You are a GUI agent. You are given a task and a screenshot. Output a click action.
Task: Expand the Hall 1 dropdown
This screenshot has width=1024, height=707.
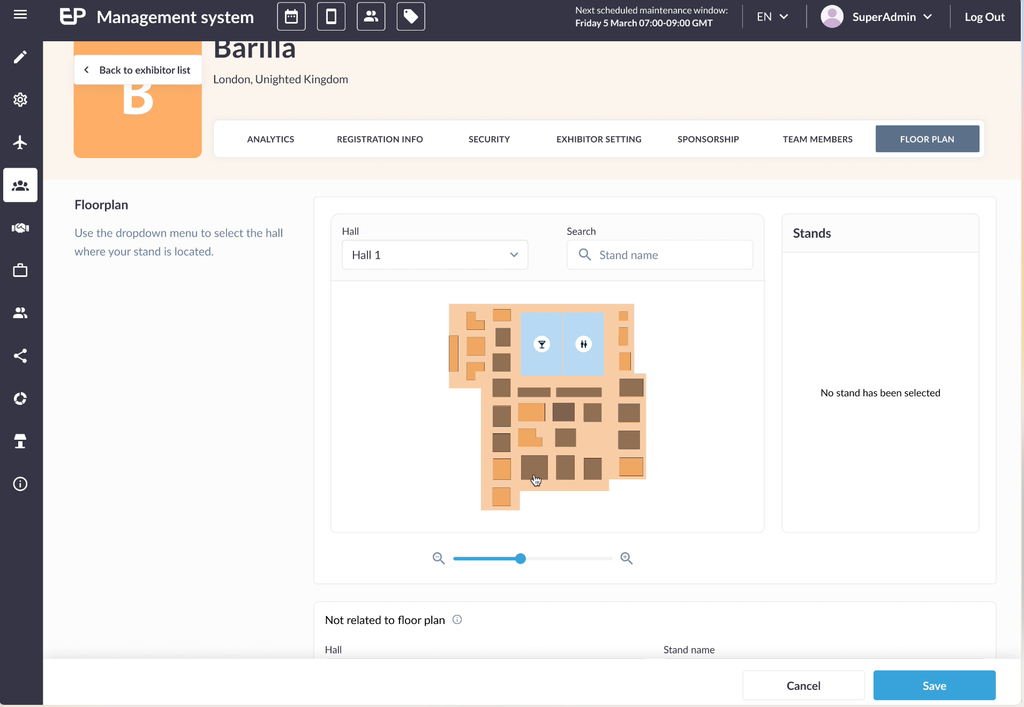click(434, 255)
